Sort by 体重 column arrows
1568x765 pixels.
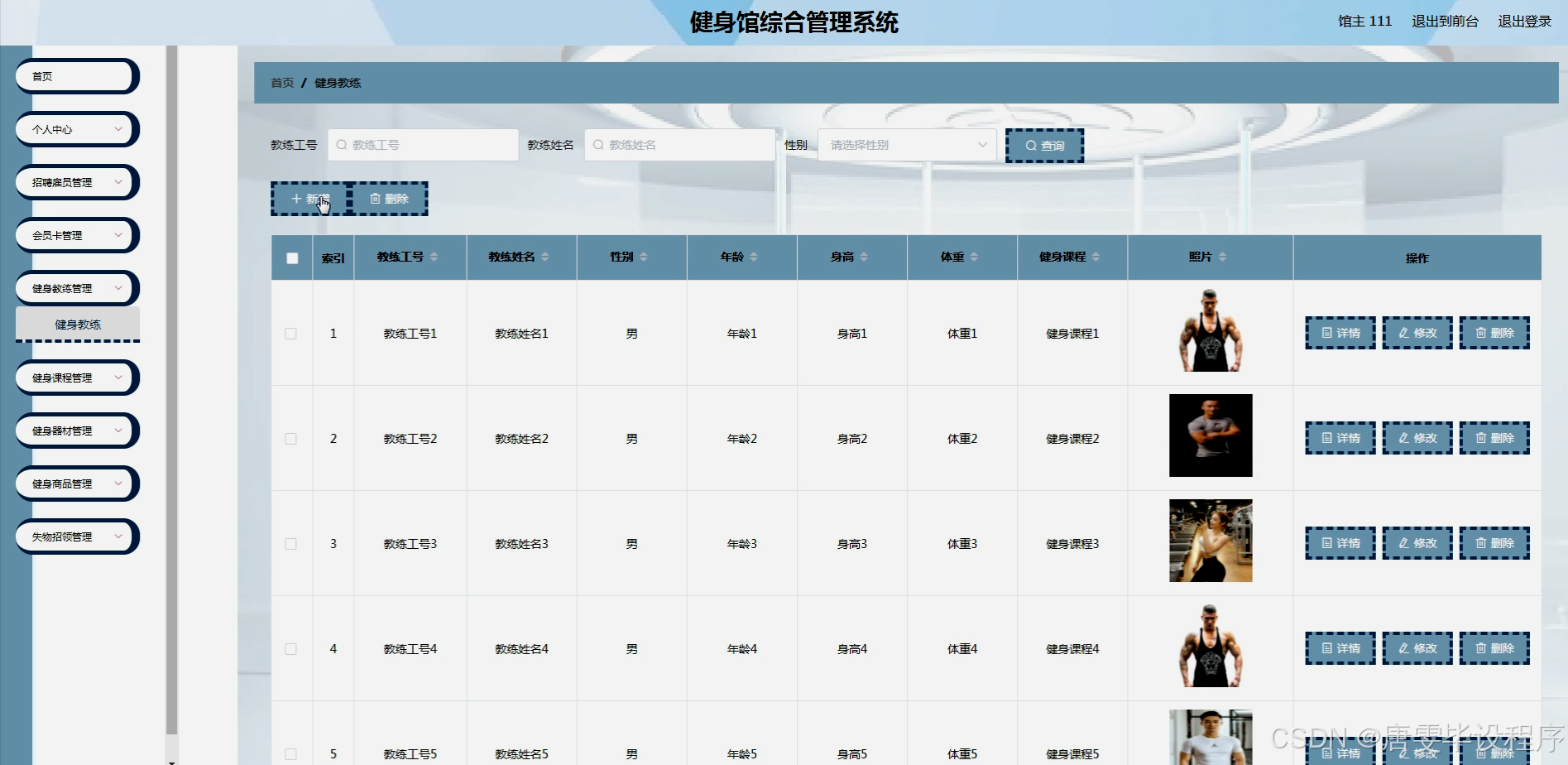coord(974,257)
